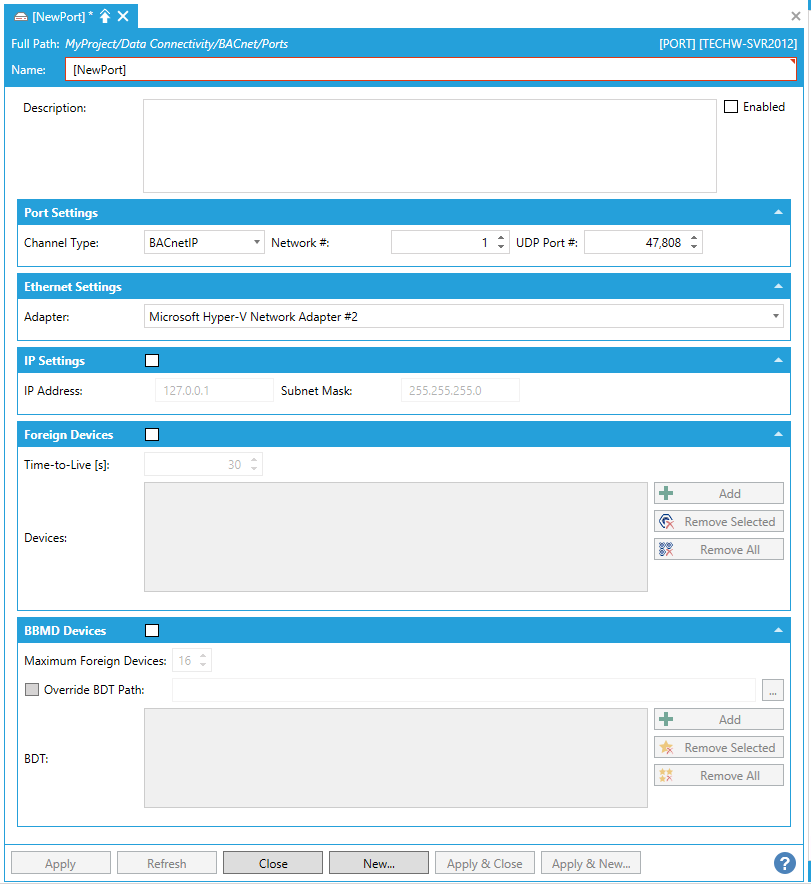Check the BBMD Devices checkbox
Viewport: 811px width, 885px height.
(152, 631)
